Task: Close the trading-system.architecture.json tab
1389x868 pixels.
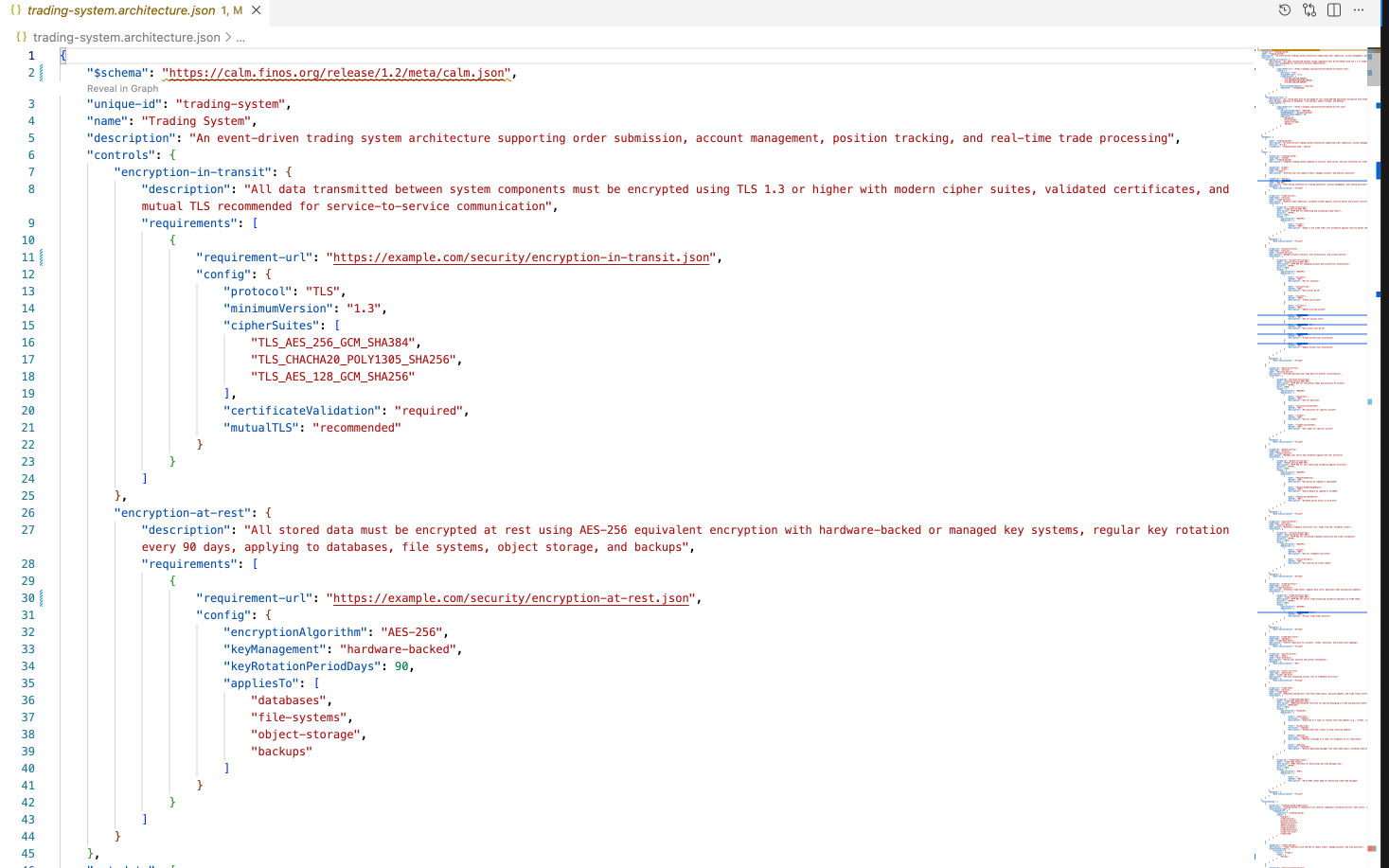Action: click(x=257, y=10)
